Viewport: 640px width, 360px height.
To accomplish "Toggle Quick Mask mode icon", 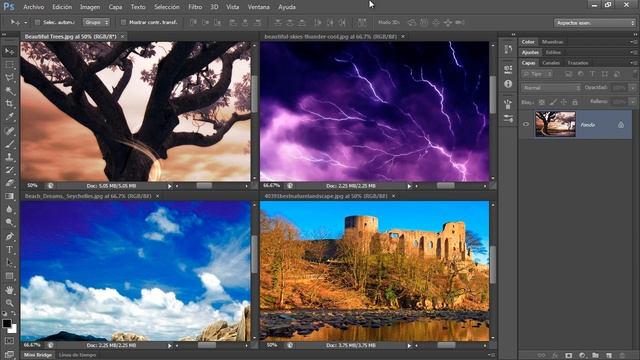I will coord(9,341).
